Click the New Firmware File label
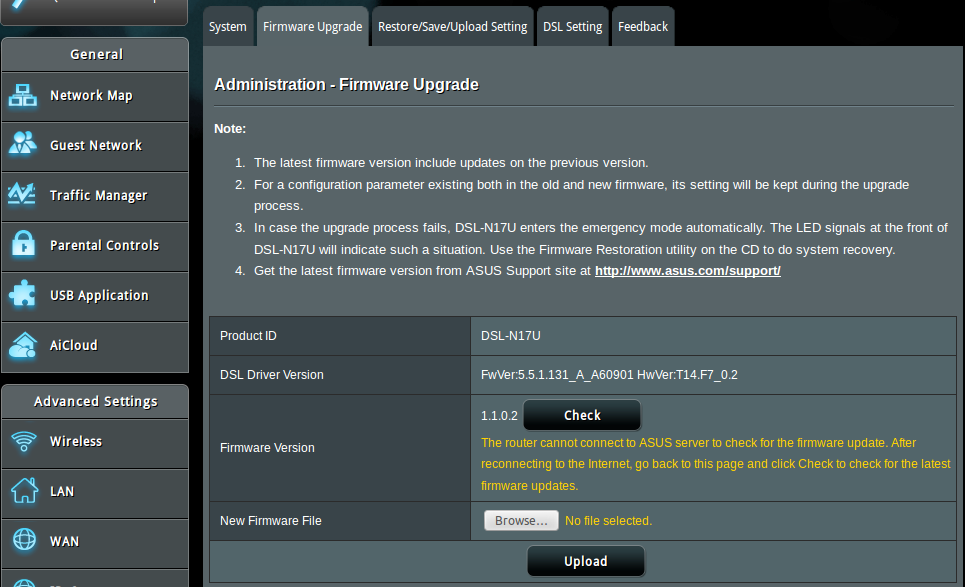This screenshot has width=965, height=587. [x=271, y=521]
